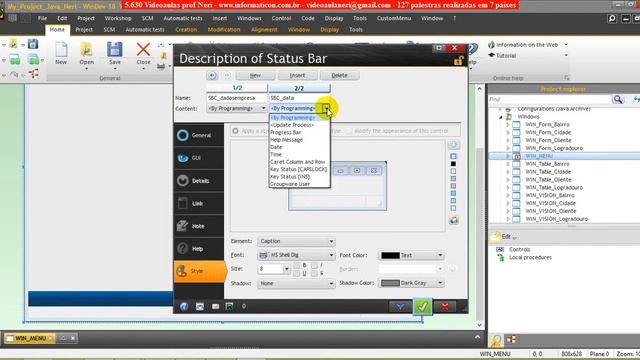Screen dimensions: 640x360
Task: Cancel dialog with the red X button
Action: pyautogui.click(x=445, y=307)
